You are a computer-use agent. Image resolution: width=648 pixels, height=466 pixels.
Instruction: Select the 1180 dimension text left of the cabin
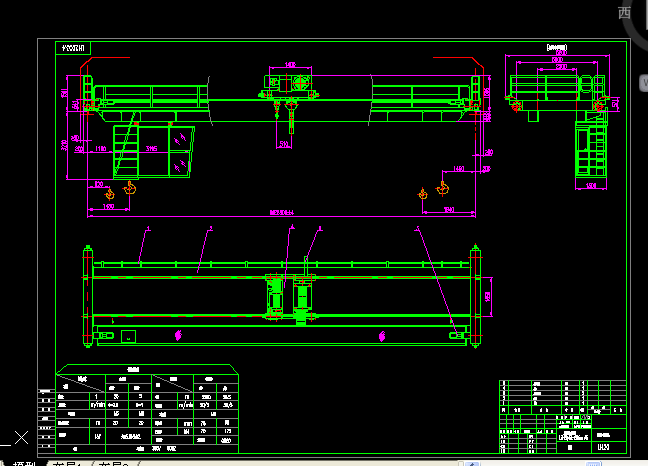pyautogui.click(x=100, y=148)
